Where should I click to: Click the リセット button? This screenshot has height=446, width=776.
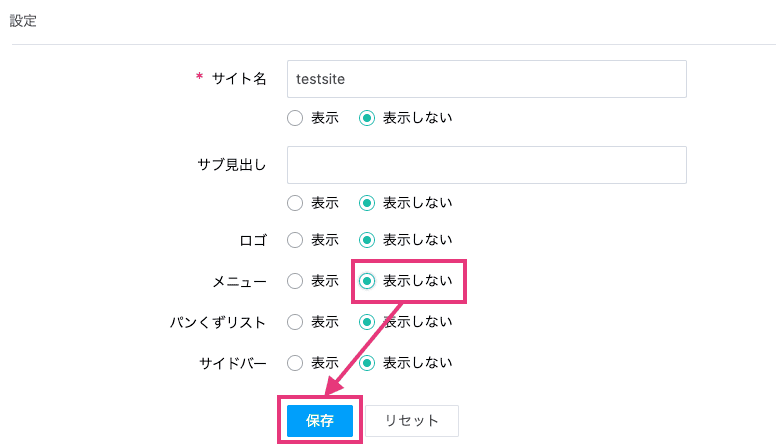[412, 421]
